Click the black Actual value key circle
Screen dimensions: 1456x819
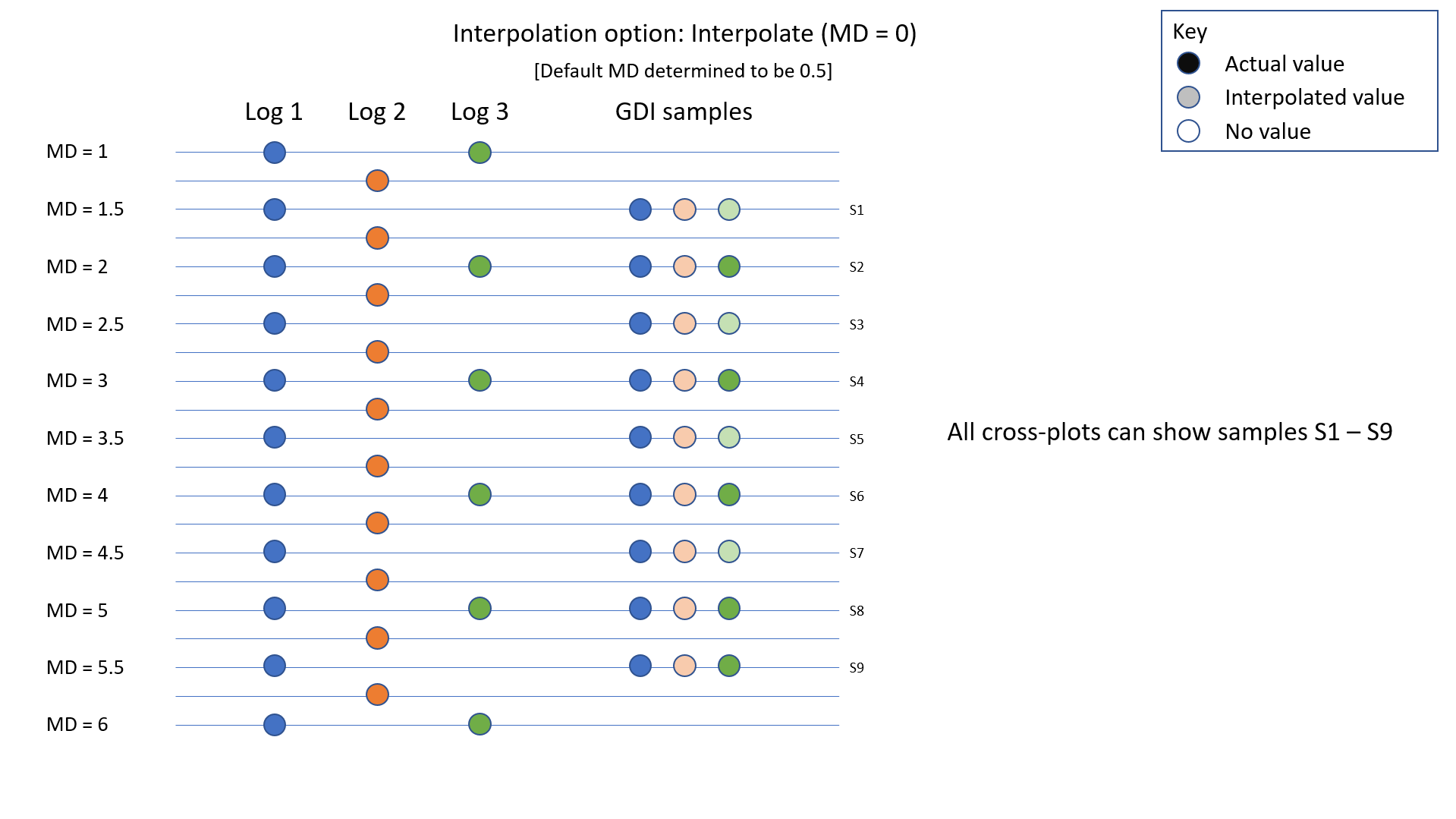pos(1188,63)
